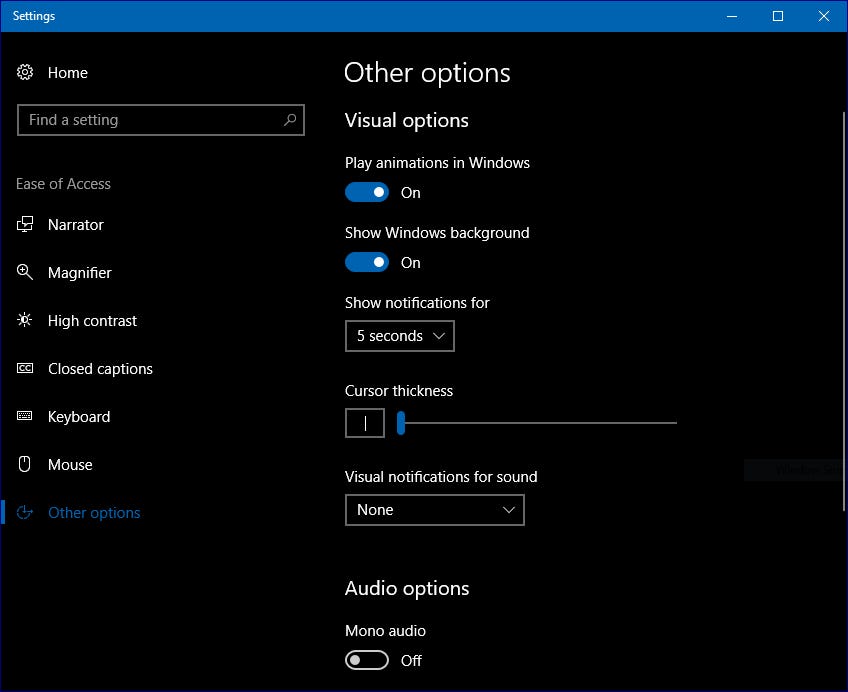Click the High contrast sun icon

coord(24,320)
